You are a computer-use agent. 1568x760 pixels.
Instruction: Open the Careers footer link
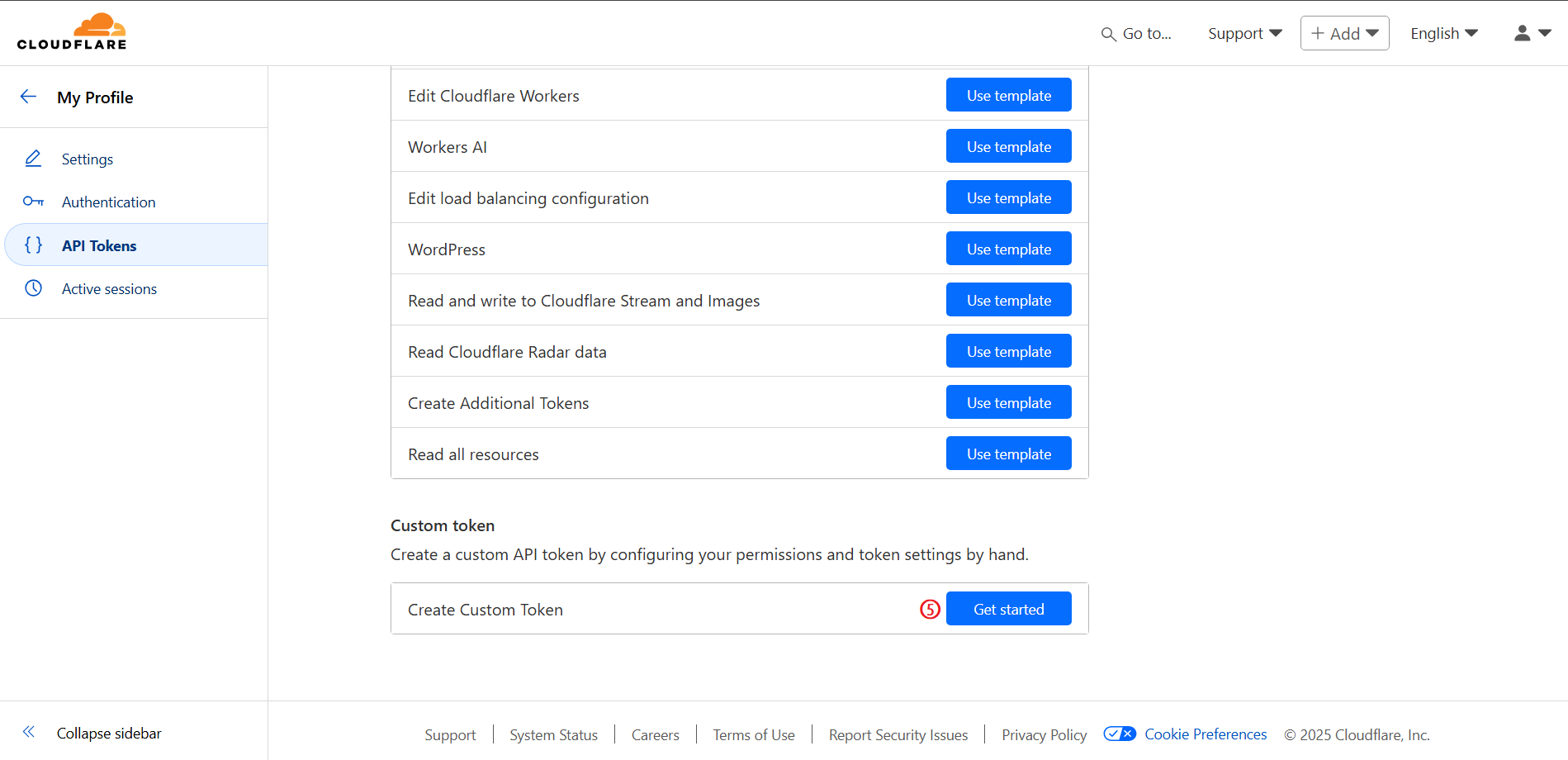pyautogui.click(x=656, y=734)
